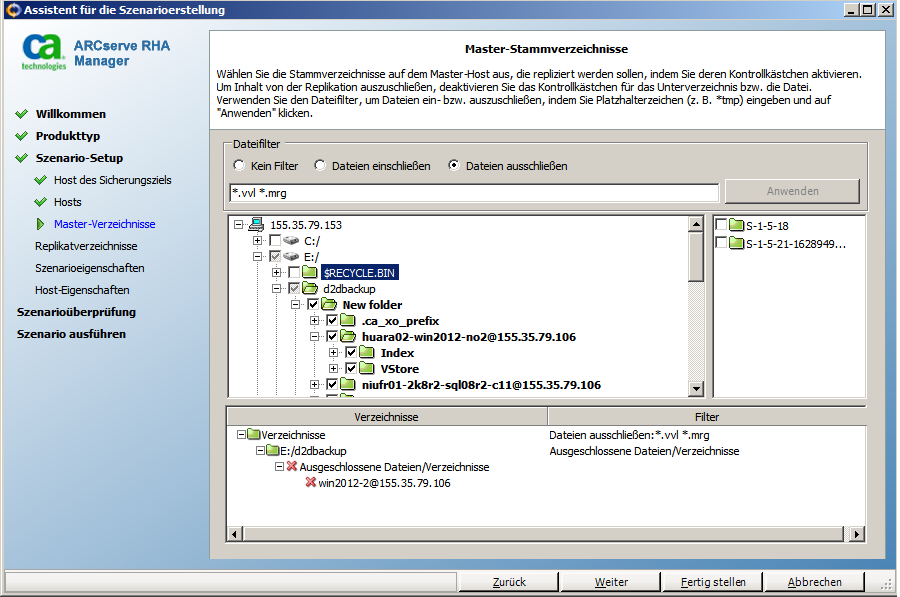
Task: Click the C:/ drive icon
Action: (x=293, y=241)
